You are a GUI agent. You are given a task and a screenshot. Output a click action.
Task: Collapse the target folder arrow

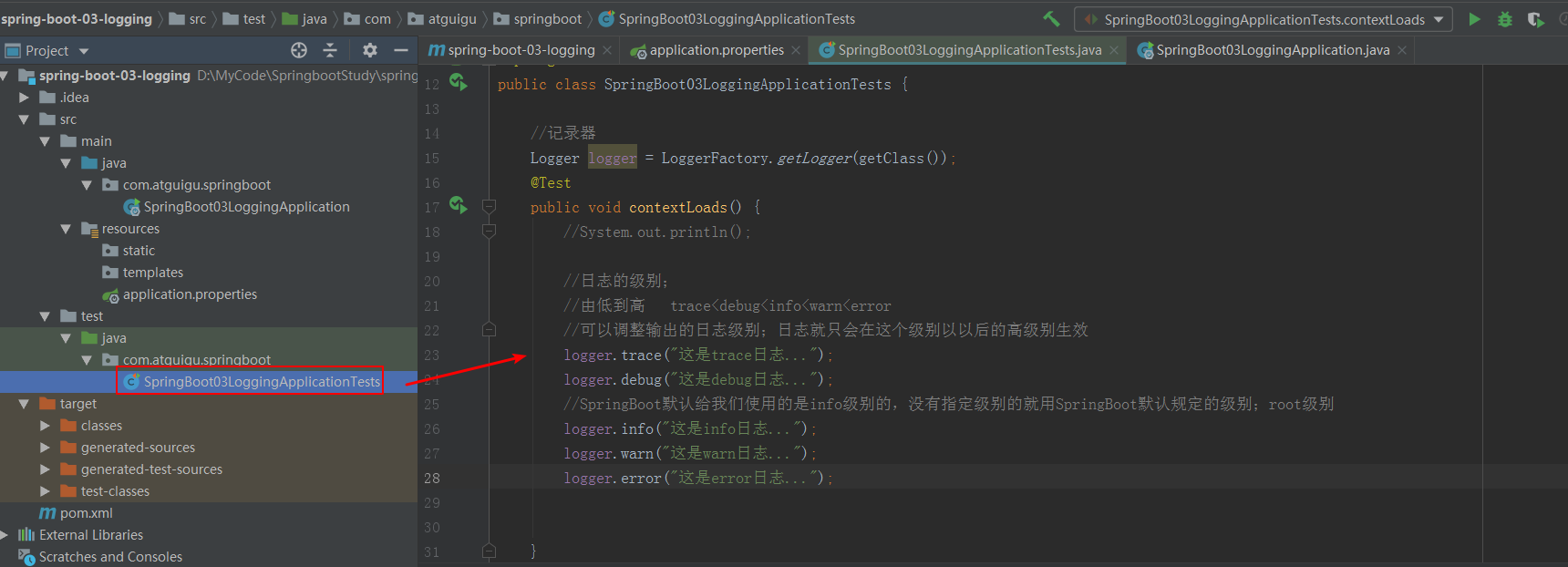coord(24,404)
